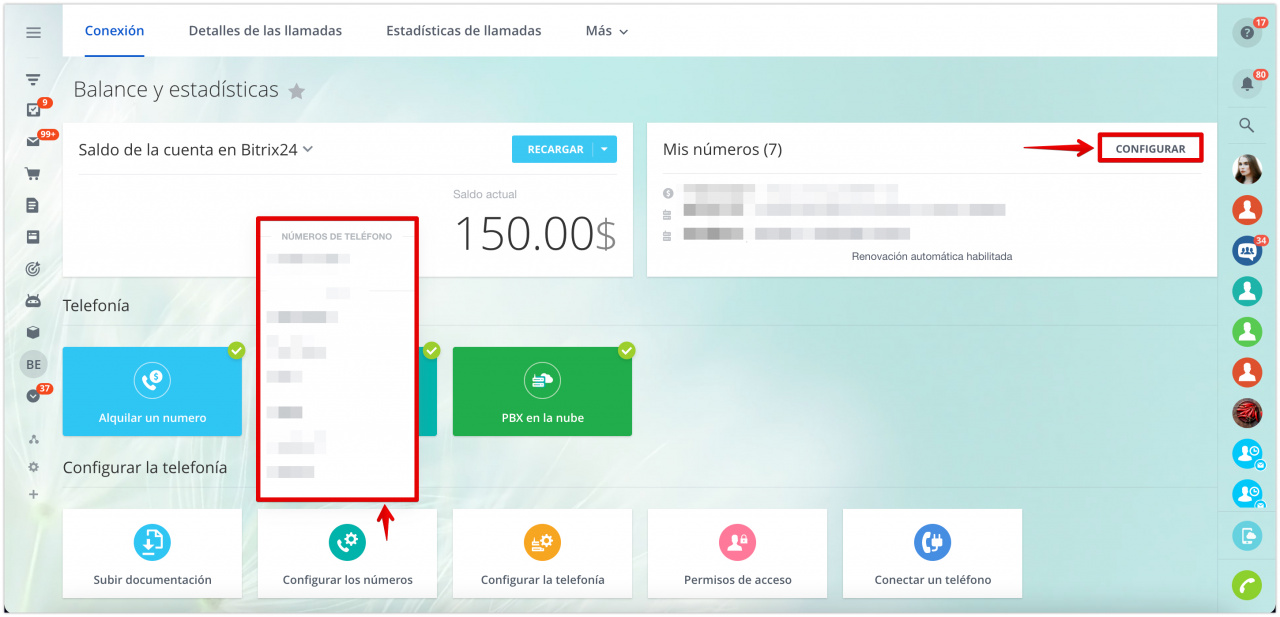Screen dimensions: 1280x617
Task: Click the orange Configurar la telefonía icon
Action: pyautogui.click(x=542, y=542)
